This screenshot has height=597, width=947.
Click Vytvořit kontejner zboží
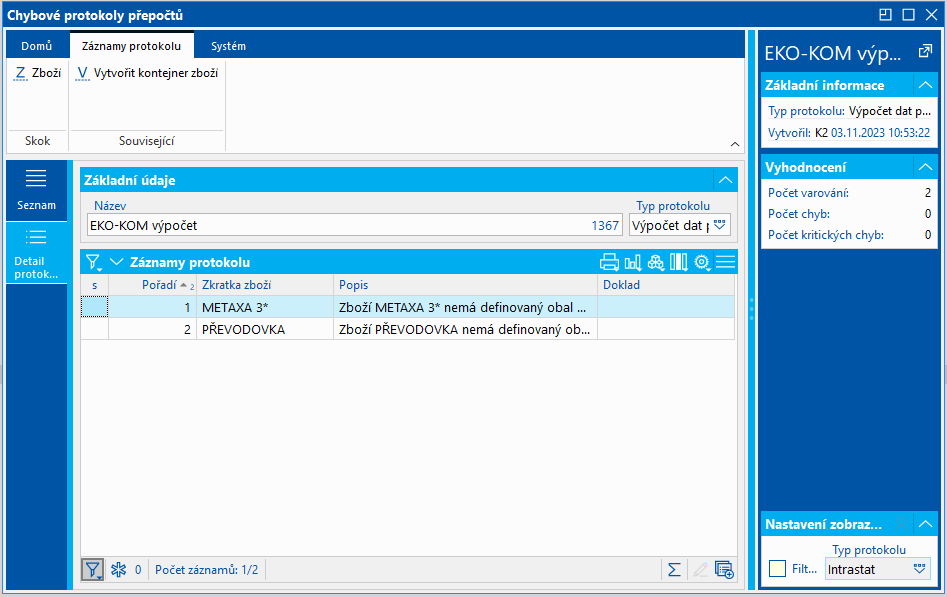[147, 73]
